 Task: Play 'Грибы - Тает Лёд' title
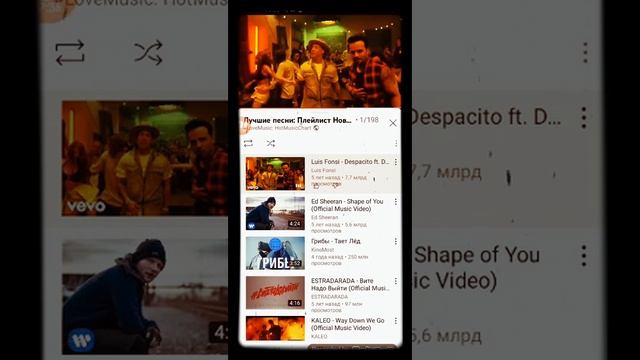coord(336,241)
